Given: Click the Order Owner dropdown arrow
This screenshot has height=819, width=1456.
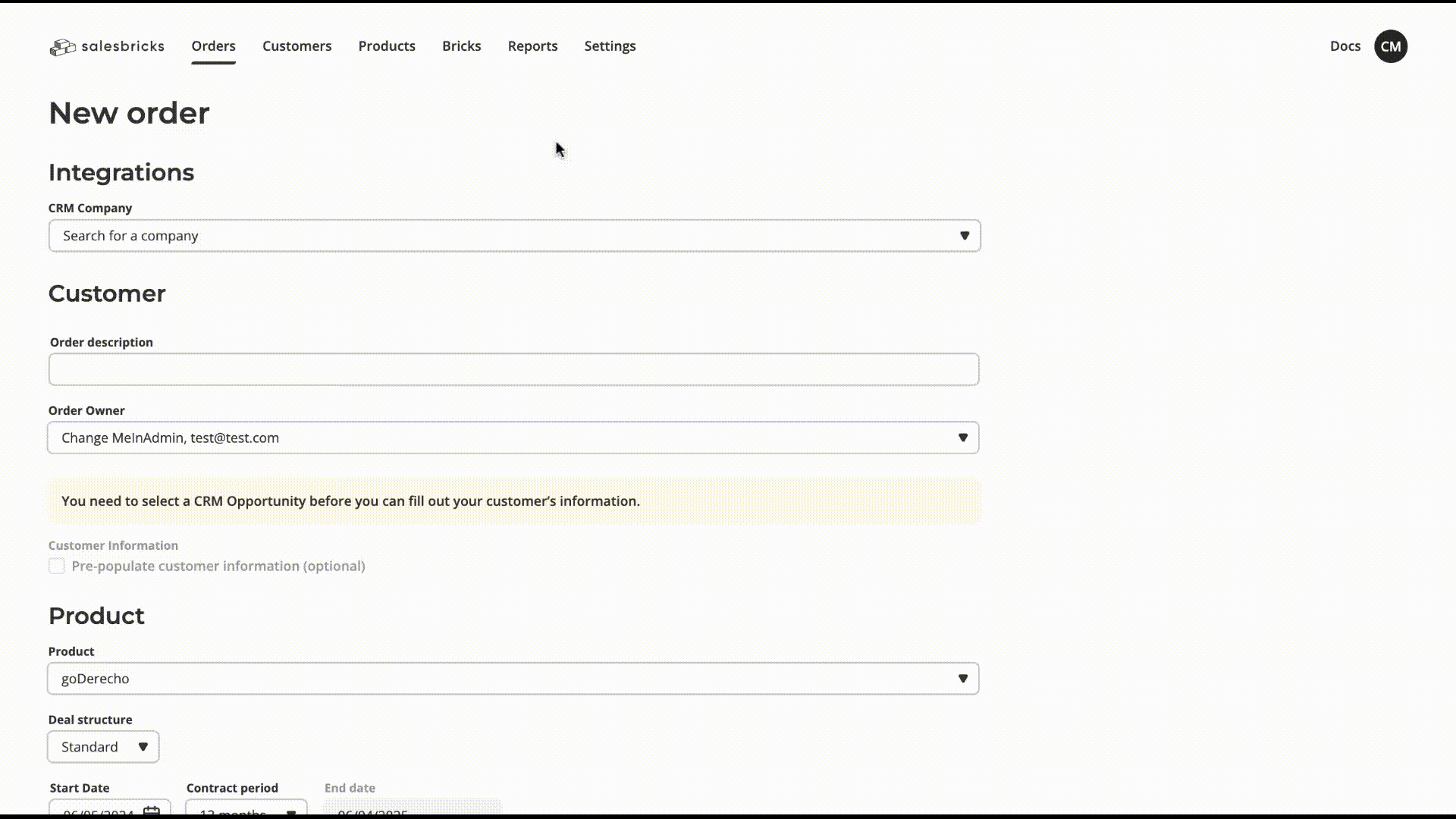Looking at the screenshot, I should [x=962, y=438].
